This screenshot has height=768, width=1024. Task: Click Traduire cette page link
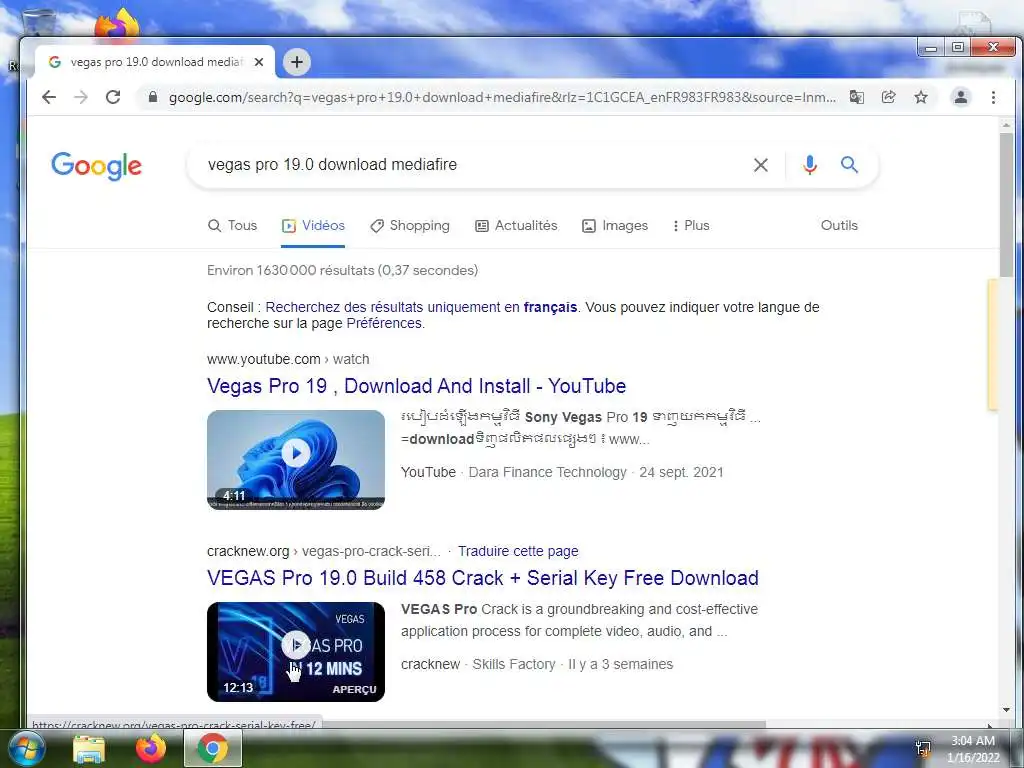(x=518, y=551)
